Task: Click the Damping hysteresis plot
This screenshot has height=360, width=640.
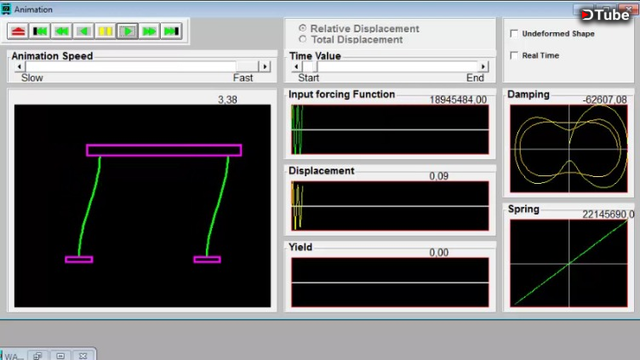Action: 569,149
